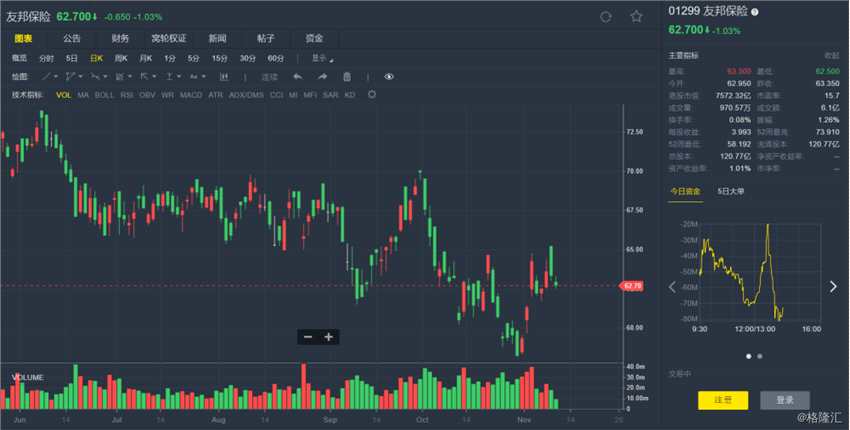Toggle the ADX/DMS indicator

coord(246,95)
